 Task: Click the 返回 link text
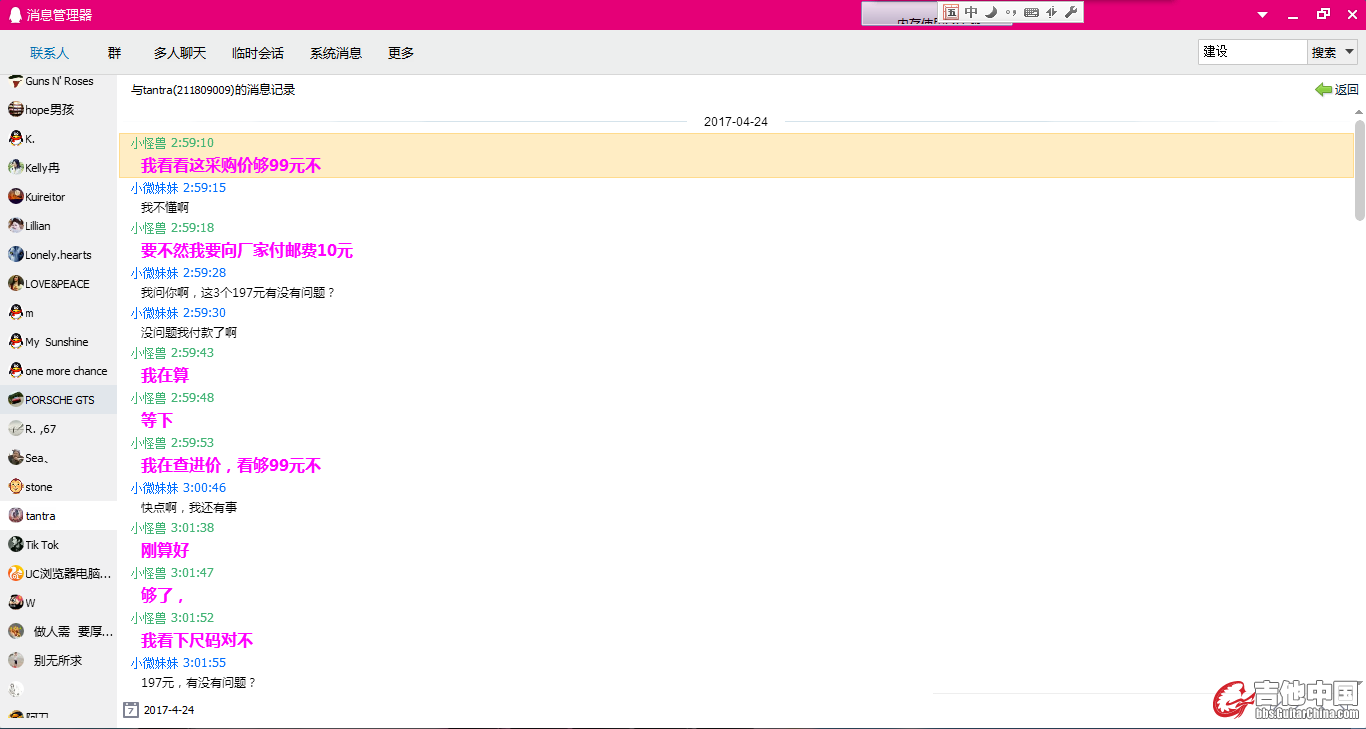tap(1347, 90)
